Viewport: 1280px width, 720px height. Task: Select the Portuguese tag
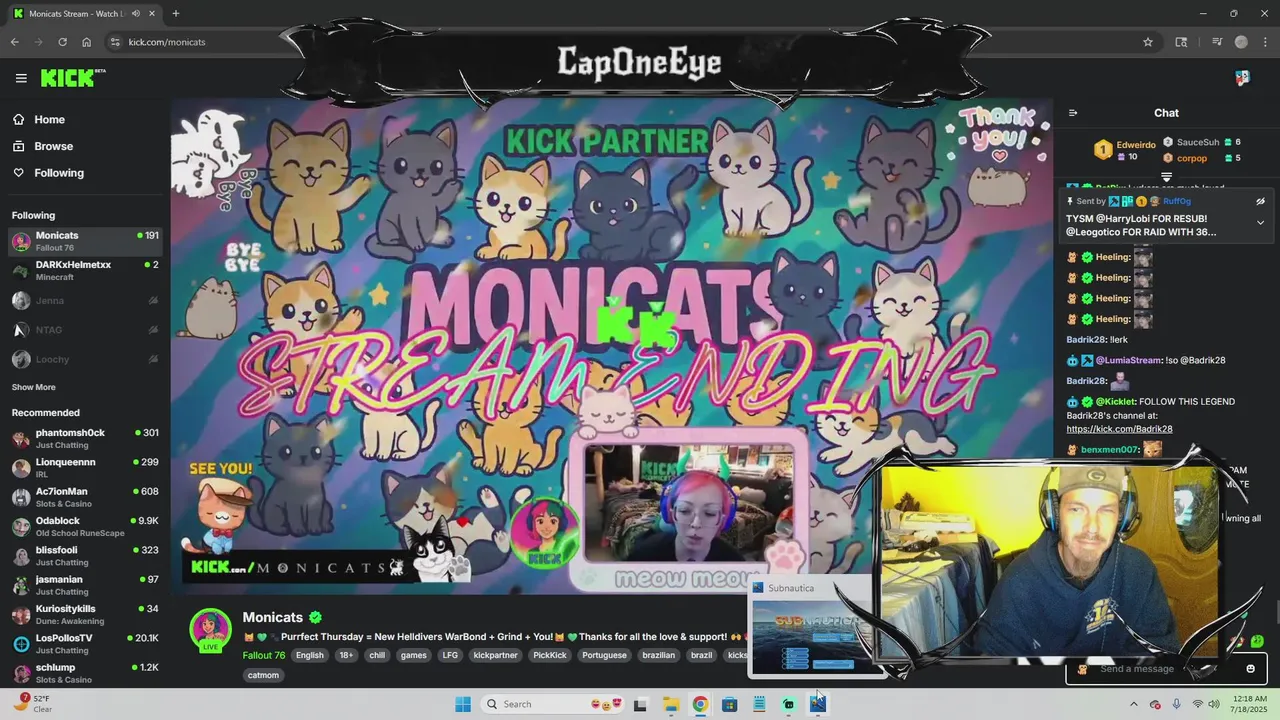coord(604,655)
